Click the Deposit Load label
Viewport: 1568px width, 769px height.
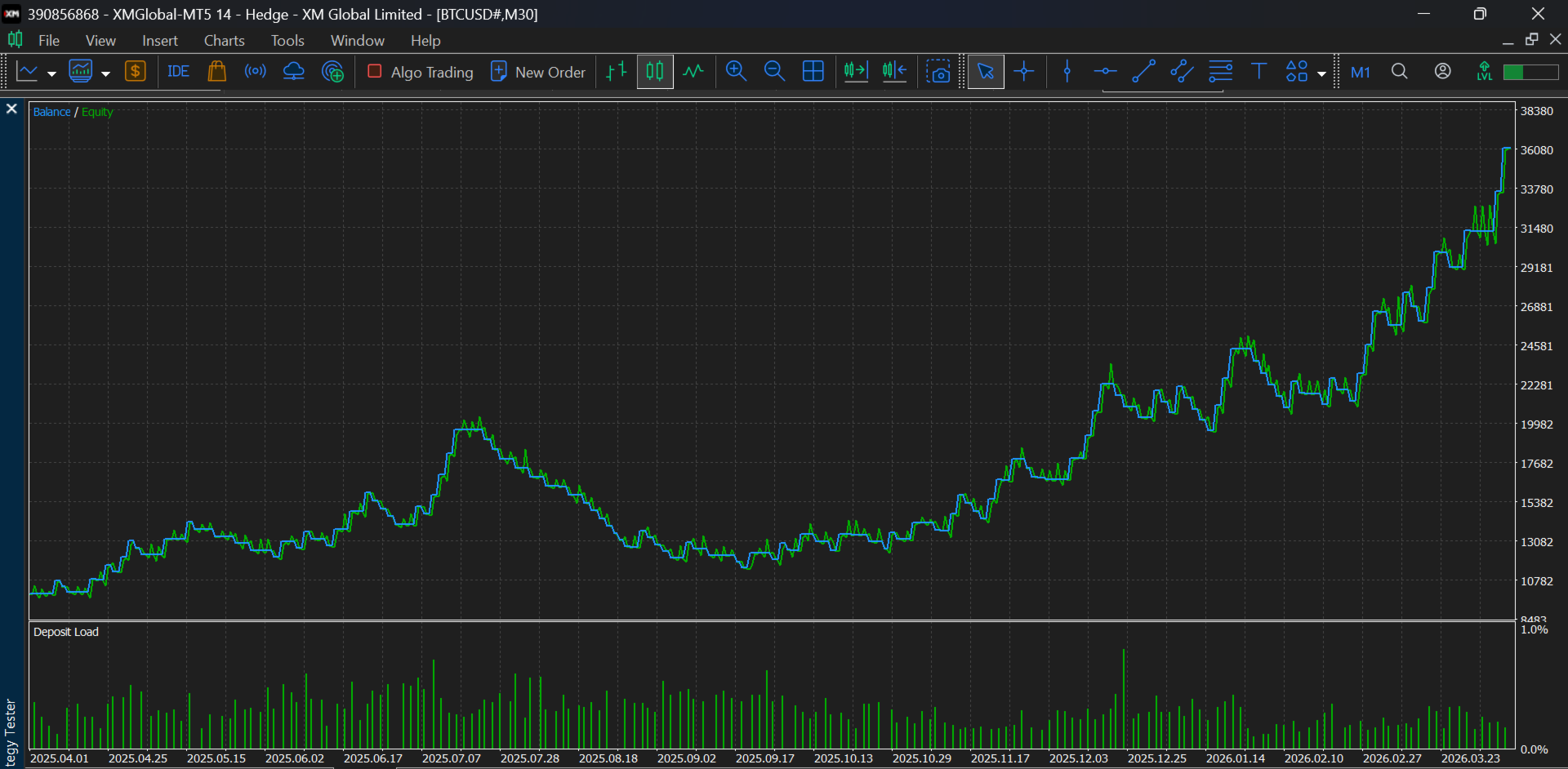click(x=65, y=632)
